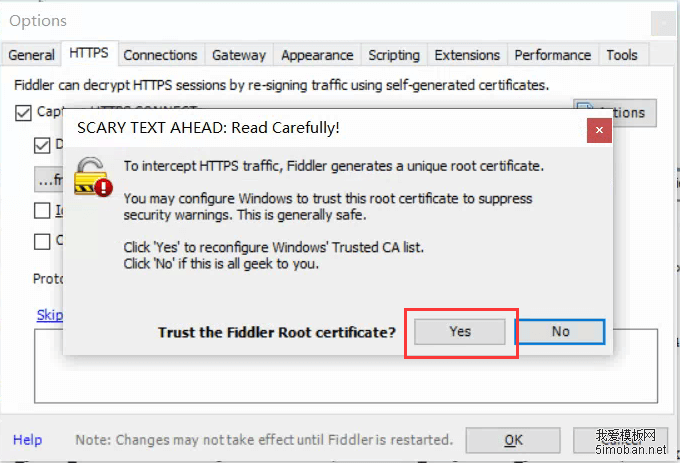
Task: Close the SCARY TEXT AHEAD dialog
Action: [x=598, y=130]
